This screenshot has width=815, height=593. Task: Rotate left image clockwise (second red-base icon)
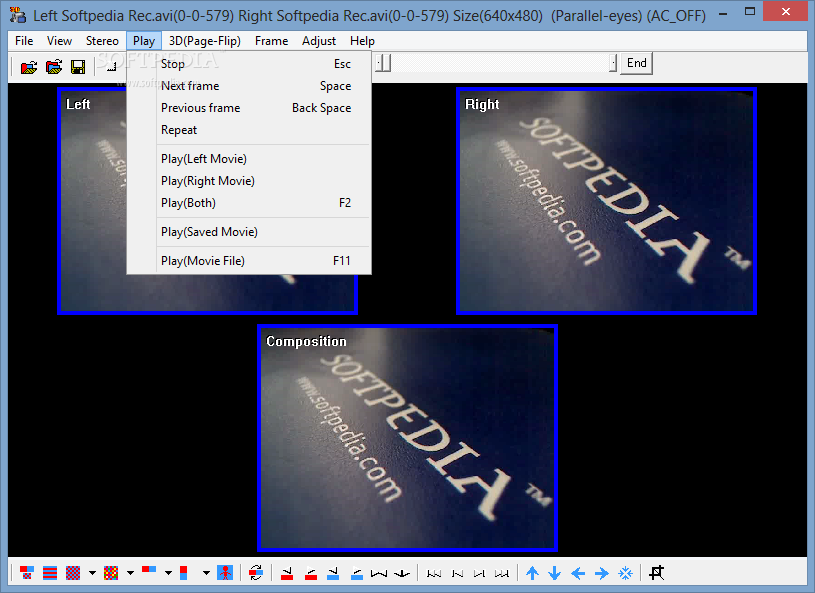[311, 573]
